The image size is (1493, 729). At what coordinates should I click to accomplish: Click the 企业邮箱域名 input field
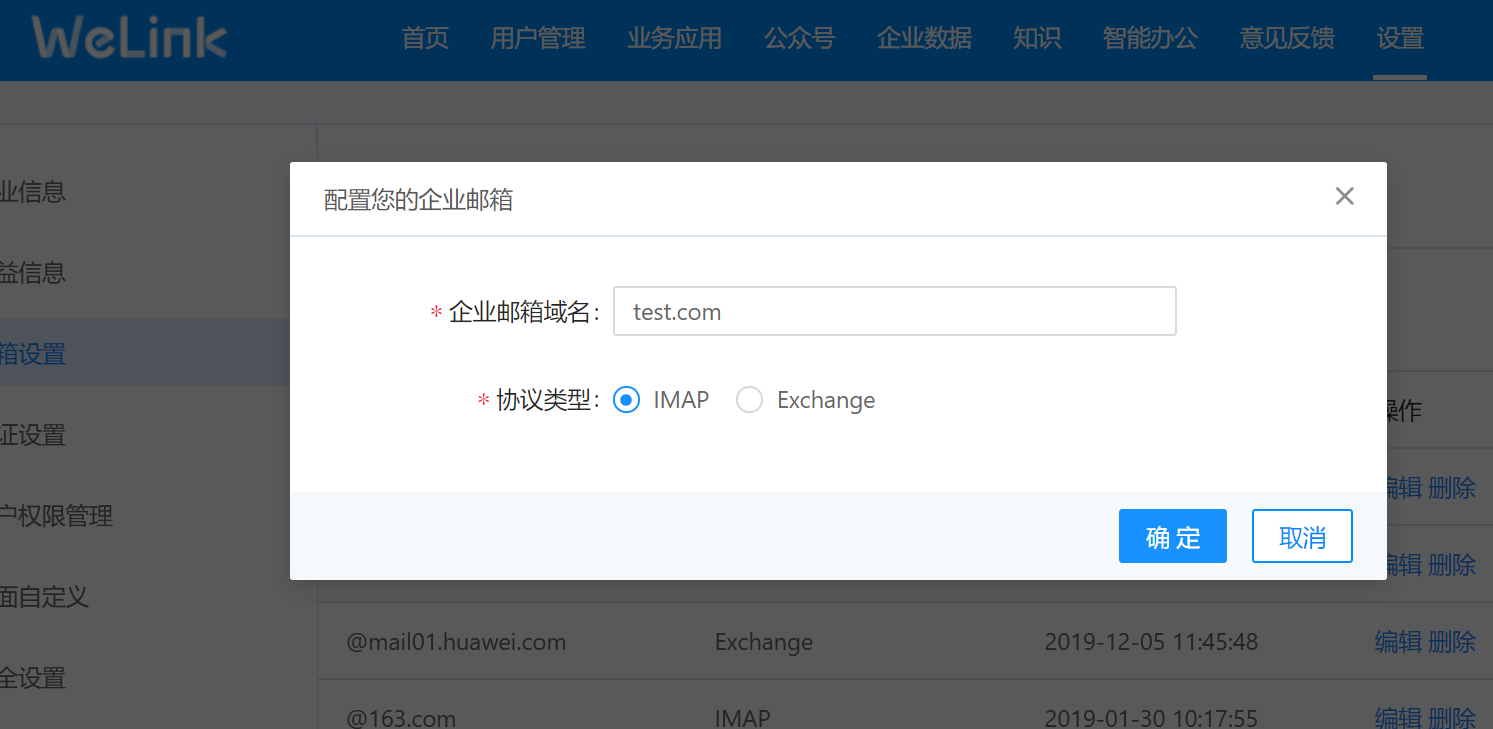tap(894, 312)
